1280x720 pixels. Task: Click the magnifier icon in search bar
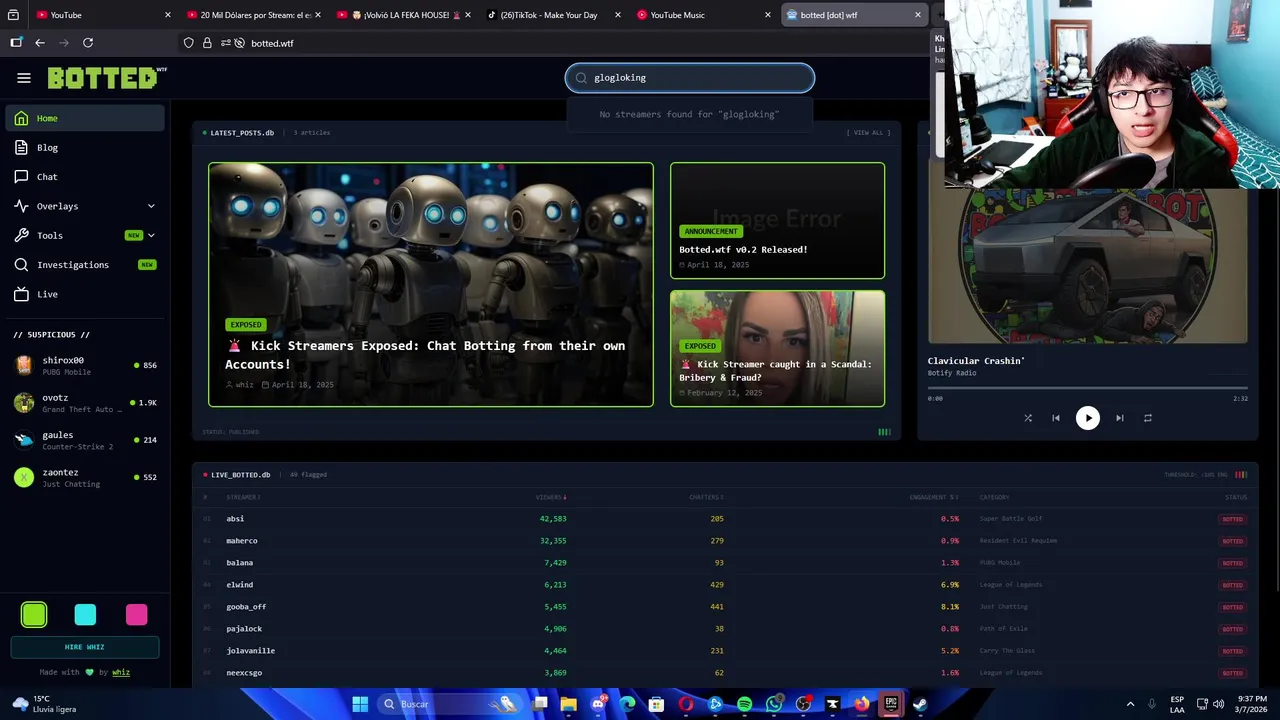[581, 78]
